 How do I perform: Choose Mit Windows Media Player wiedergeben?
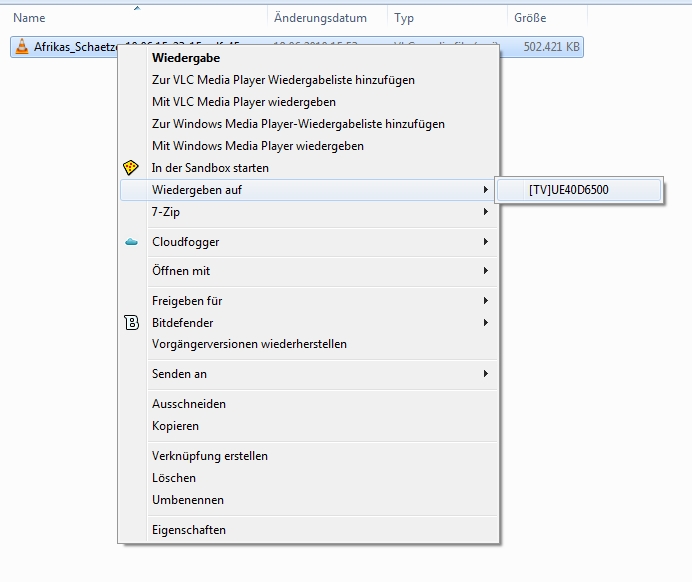309,146
